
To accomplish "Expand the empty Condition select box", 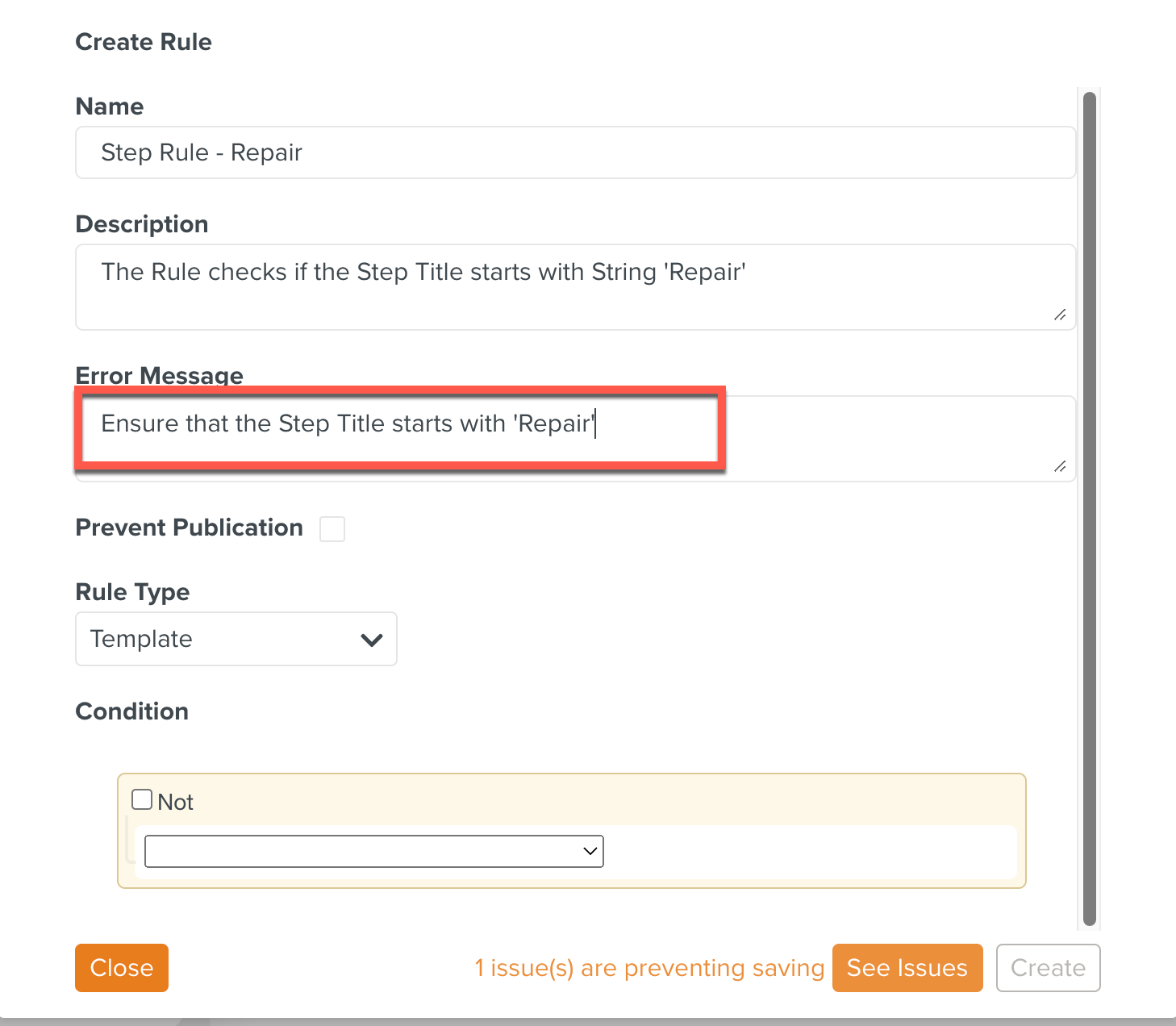I will 373,852.
